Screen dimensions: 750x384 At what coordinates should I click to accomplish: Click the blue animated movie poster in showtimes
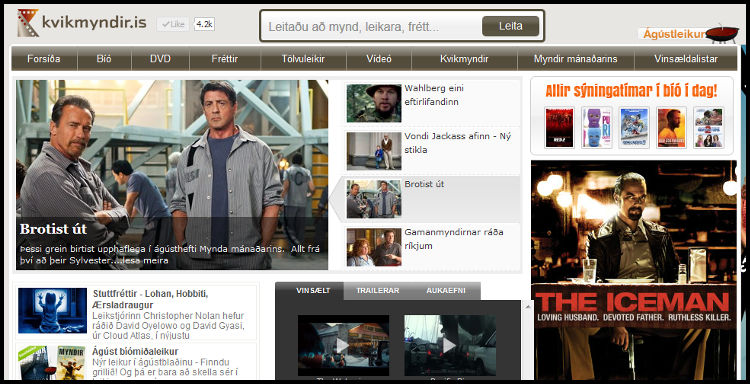pyautogui.click(x=634, y=128)
